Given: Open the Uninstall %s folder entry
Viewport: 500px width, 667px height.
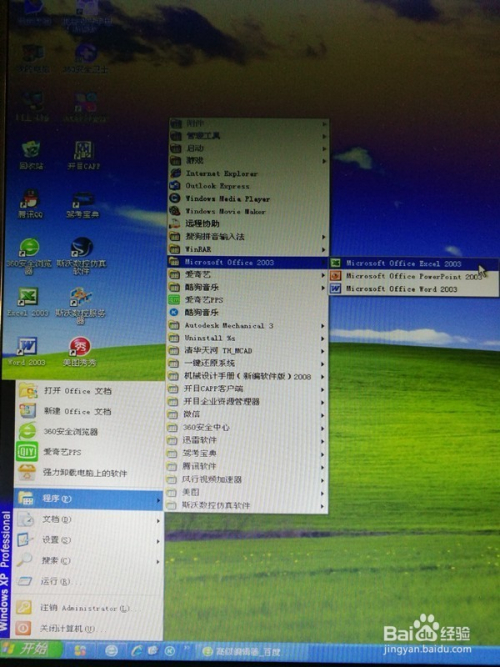Looking at the screenshot, I should pyautogui.click(x=247, y=338).
